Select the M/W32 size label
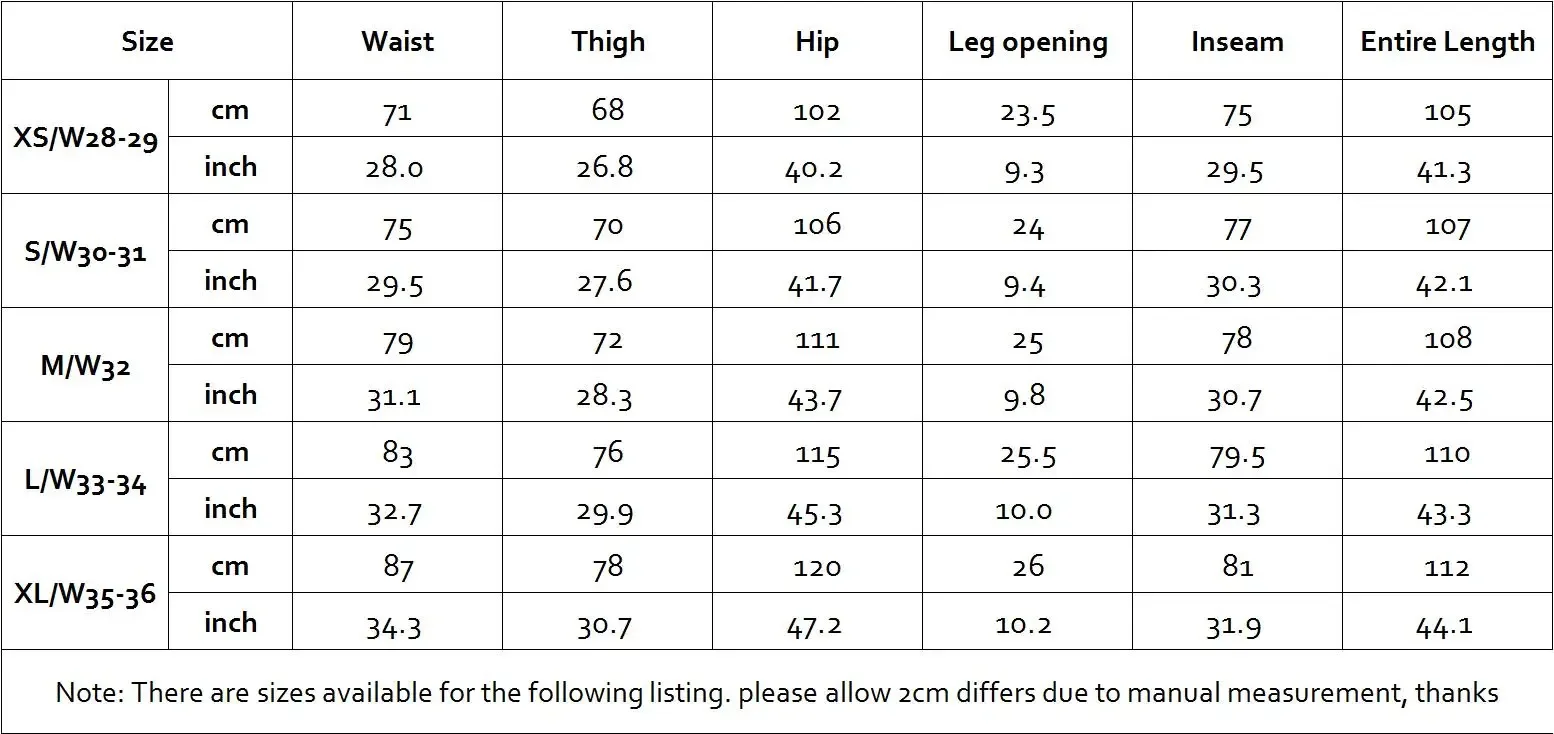The height and width of the screenshot is (734, 1554). click(85, 366)
